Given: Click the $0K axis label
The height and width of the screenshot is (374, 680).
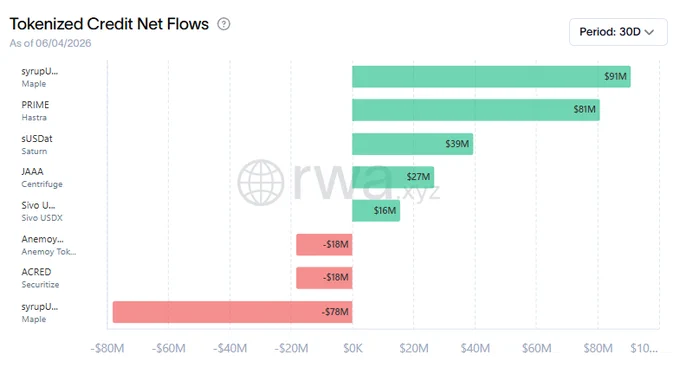Looking at the screenshot, I should coord(353,348).
